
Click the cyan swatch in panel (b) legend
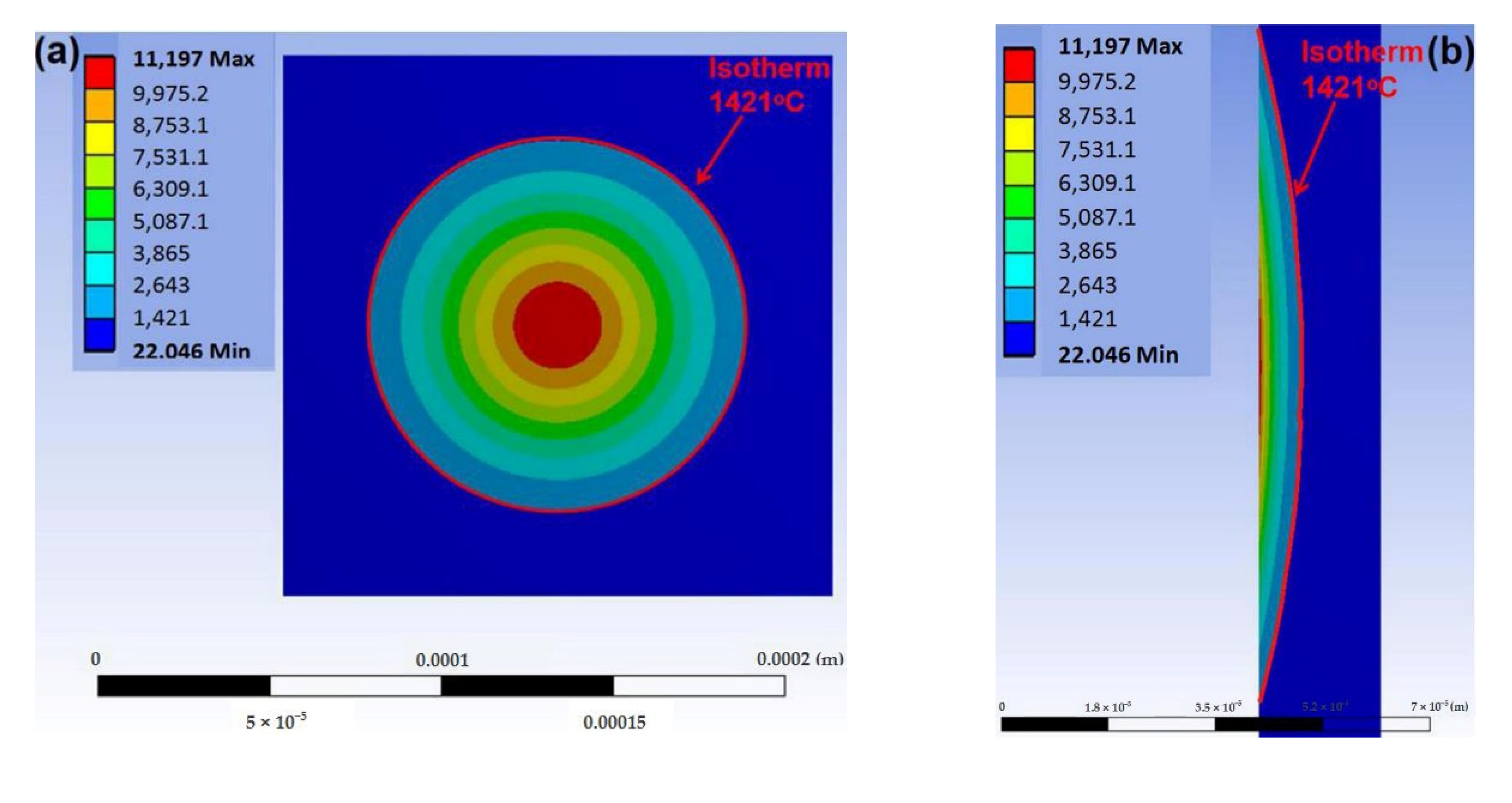tap(1020, 270)
